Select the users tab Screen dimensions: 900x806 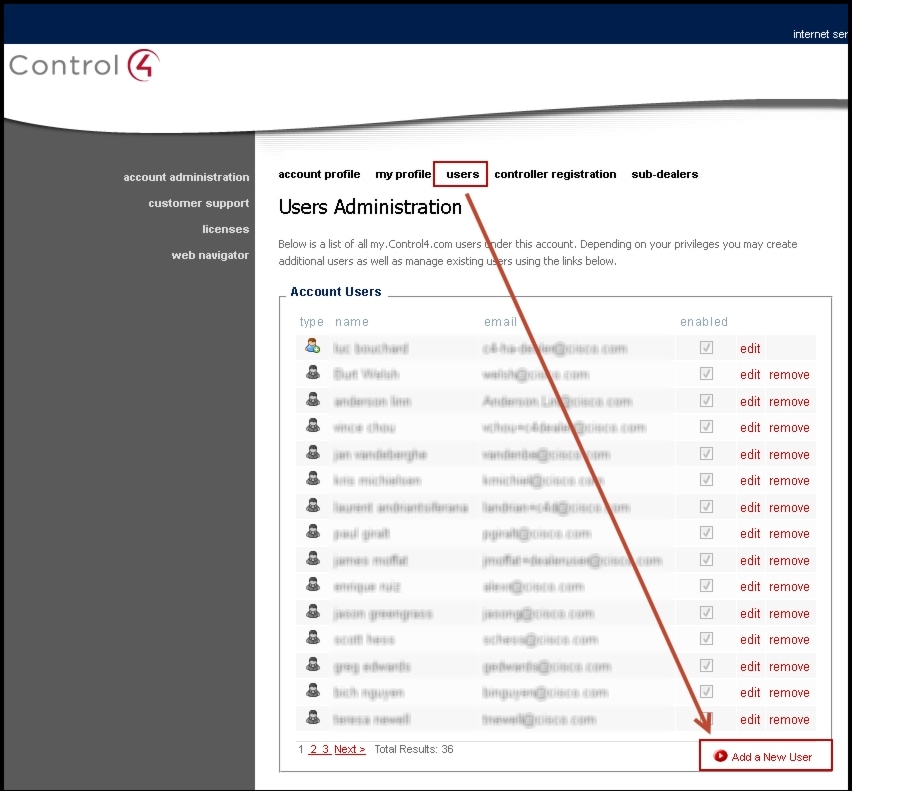coord(463,174)
